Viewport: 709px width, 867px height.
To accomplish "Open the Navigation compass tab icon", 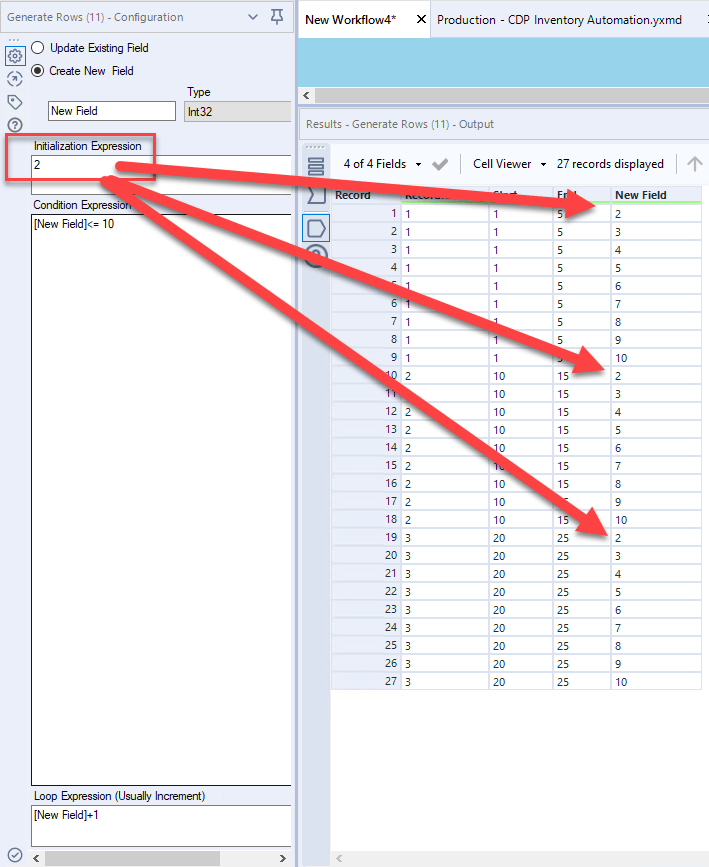I will coord(15,79).
